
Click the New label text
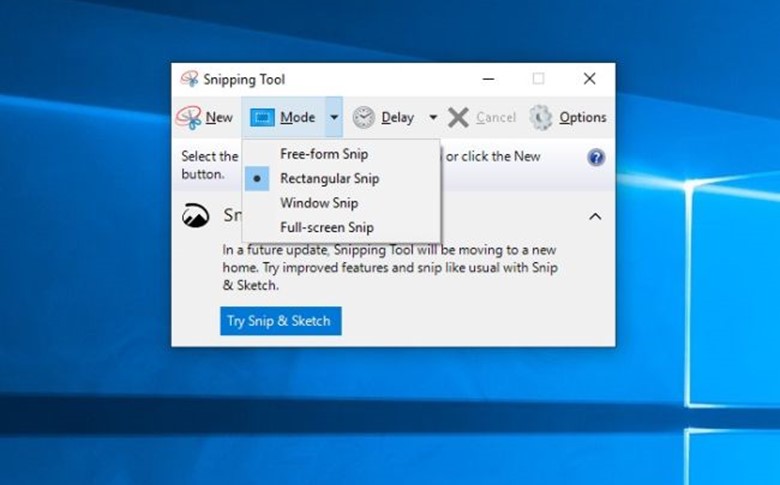[219, 117]
